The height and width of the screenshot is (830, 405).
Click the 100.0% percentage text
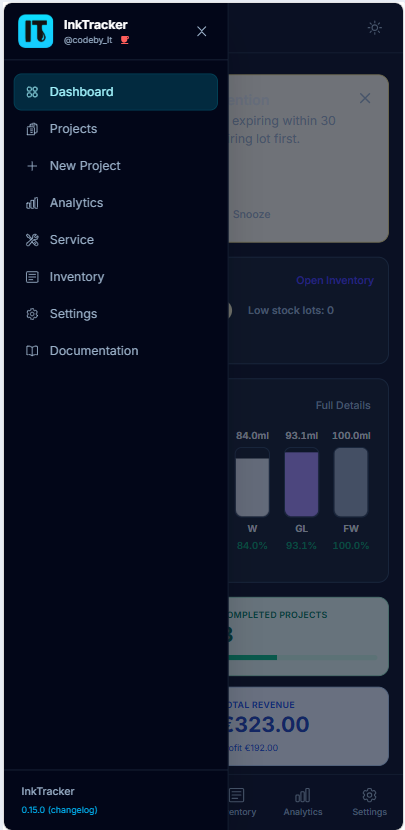pyautogui.click(x=351, y=546)
